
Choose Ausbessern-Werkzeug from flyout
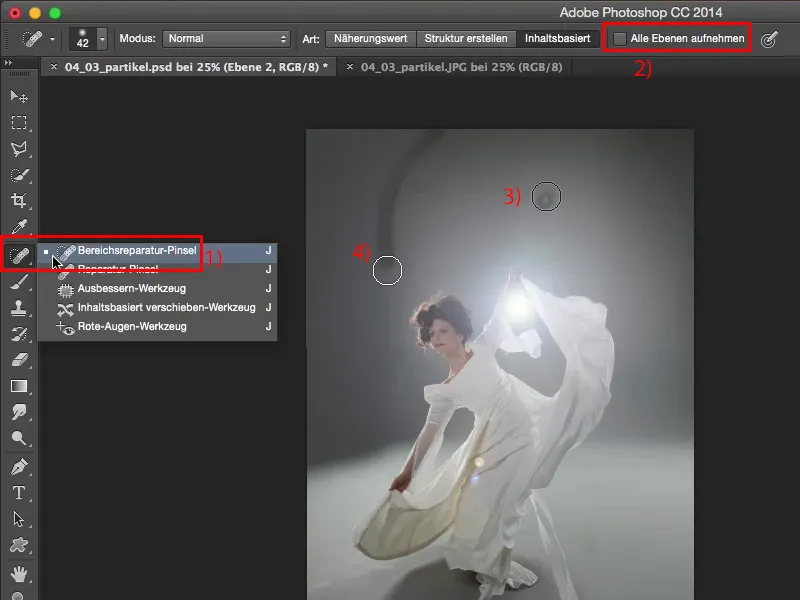tap(158, 288)
